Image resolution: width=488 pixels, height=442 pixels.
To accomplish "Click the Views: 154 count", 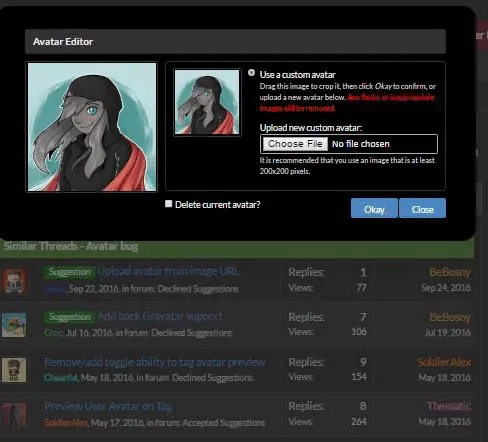I will click(359, 377).
